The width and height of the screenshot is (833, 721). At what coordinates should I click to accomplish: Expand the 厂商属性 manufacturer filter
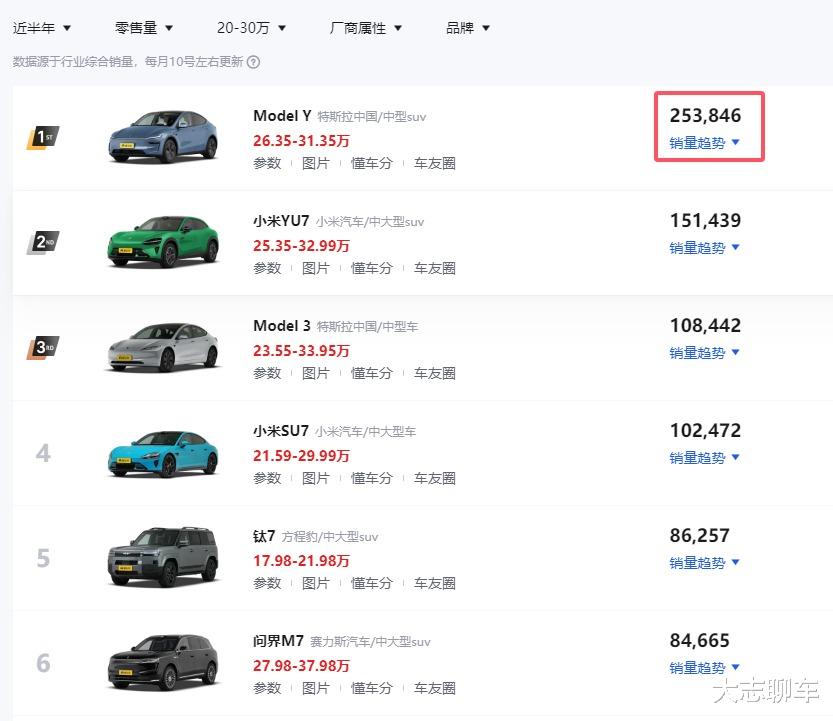click(366, 28)
